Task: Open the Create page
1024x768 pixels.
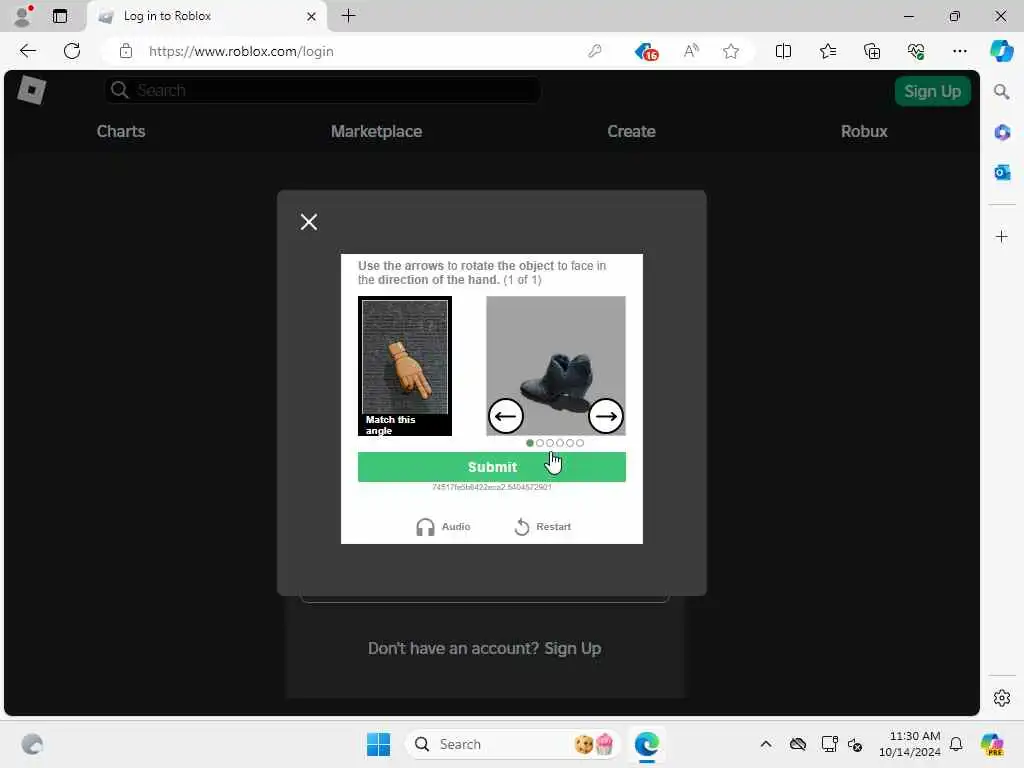Action: click(631, 131)
